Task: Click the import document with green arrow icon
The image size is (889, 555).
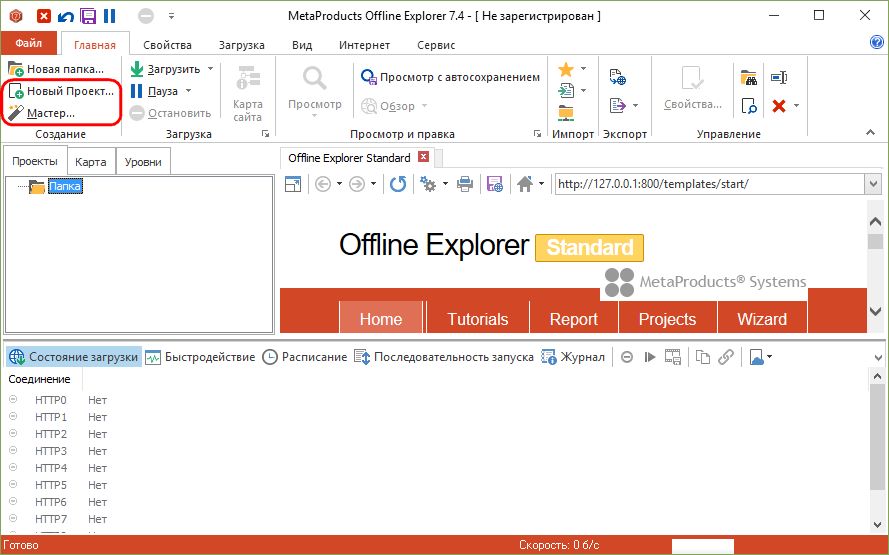Action: point(566,91)
